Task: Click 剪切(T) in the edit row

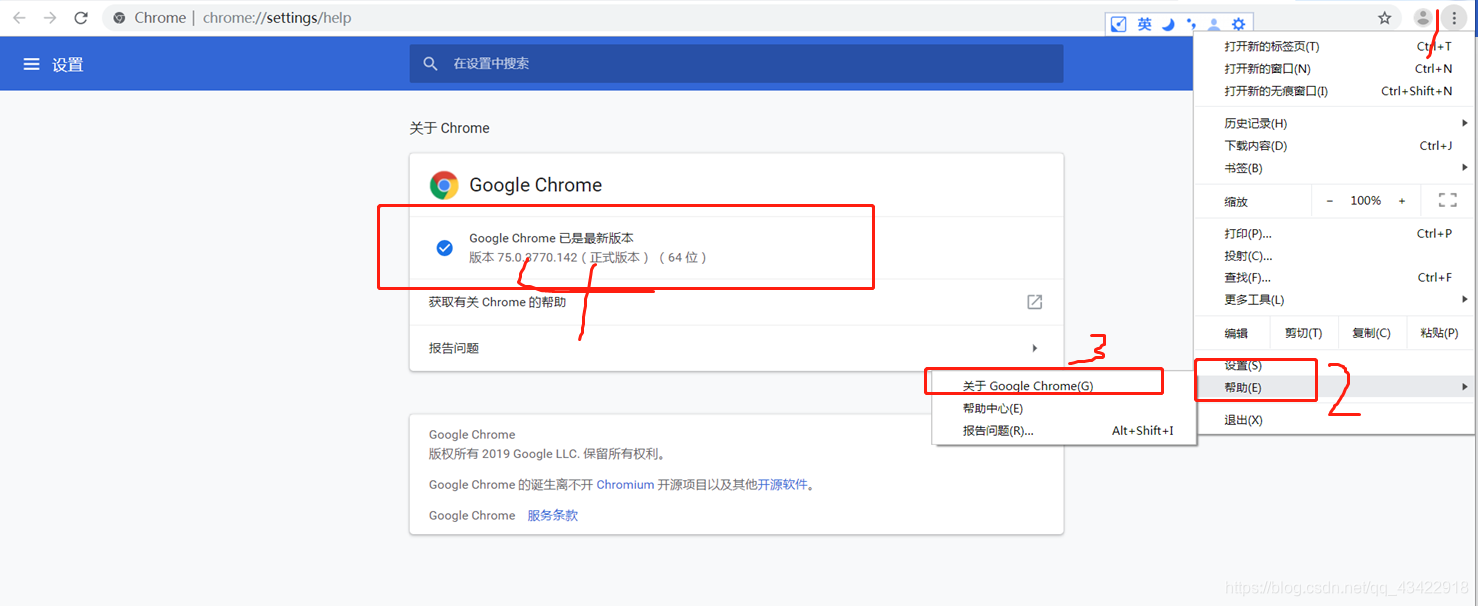Action: 1303,333
